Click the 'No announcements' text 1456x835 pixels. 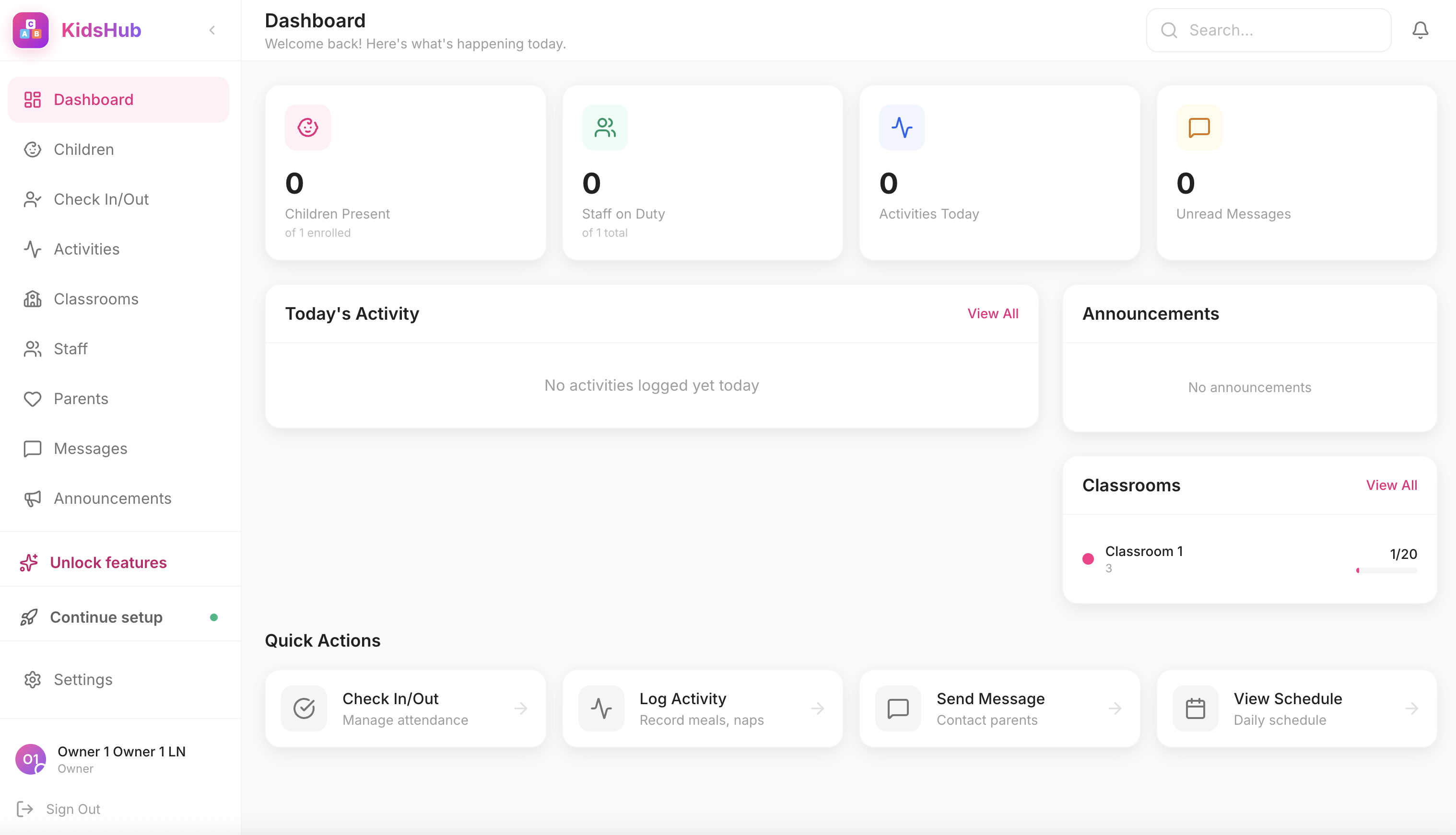point(1249,388)
